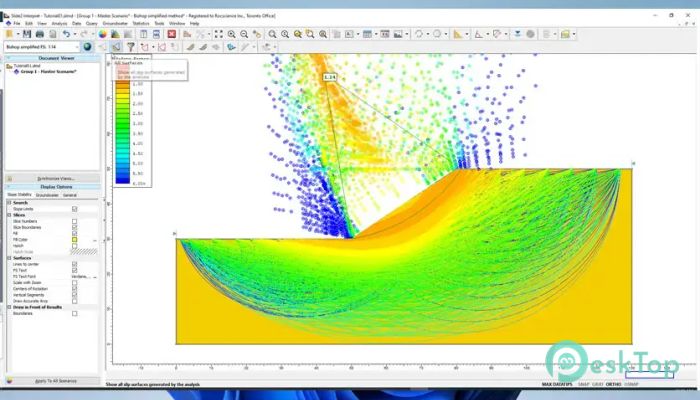Image resolution: width=700 pixels, height=400 pixels.
Task: Click the Fill Color yellow swatch
Action: tap(75, 240)
